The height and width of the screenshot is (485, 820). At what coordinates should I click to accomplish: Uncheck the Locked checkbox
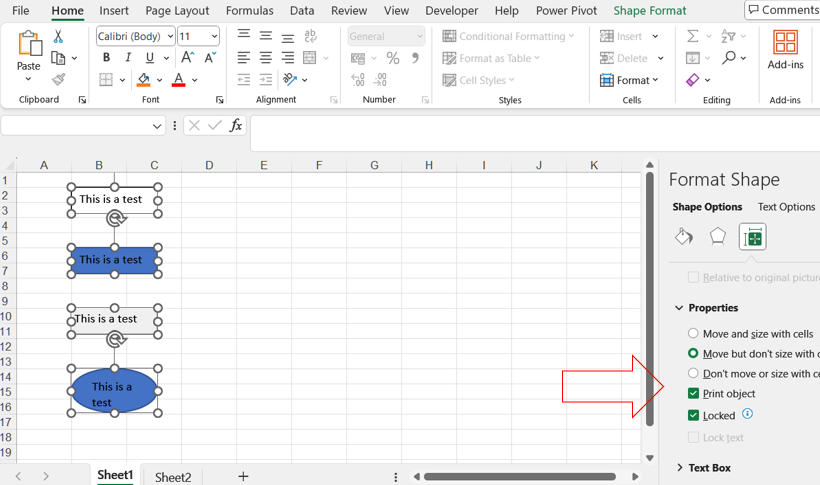tap(693, 416)
